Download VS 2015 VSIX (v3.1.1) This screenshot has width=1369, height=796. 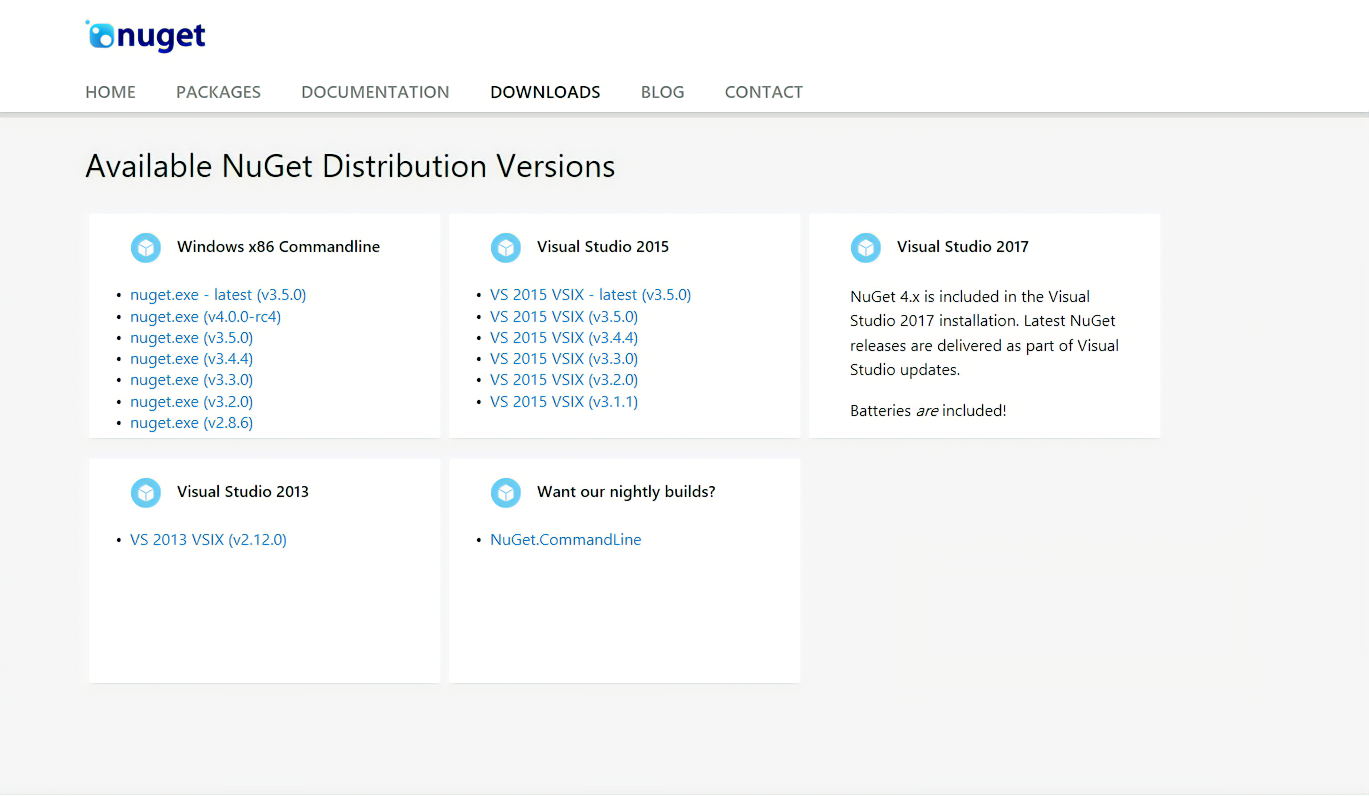pyautogui.click(x=564, y=402)
